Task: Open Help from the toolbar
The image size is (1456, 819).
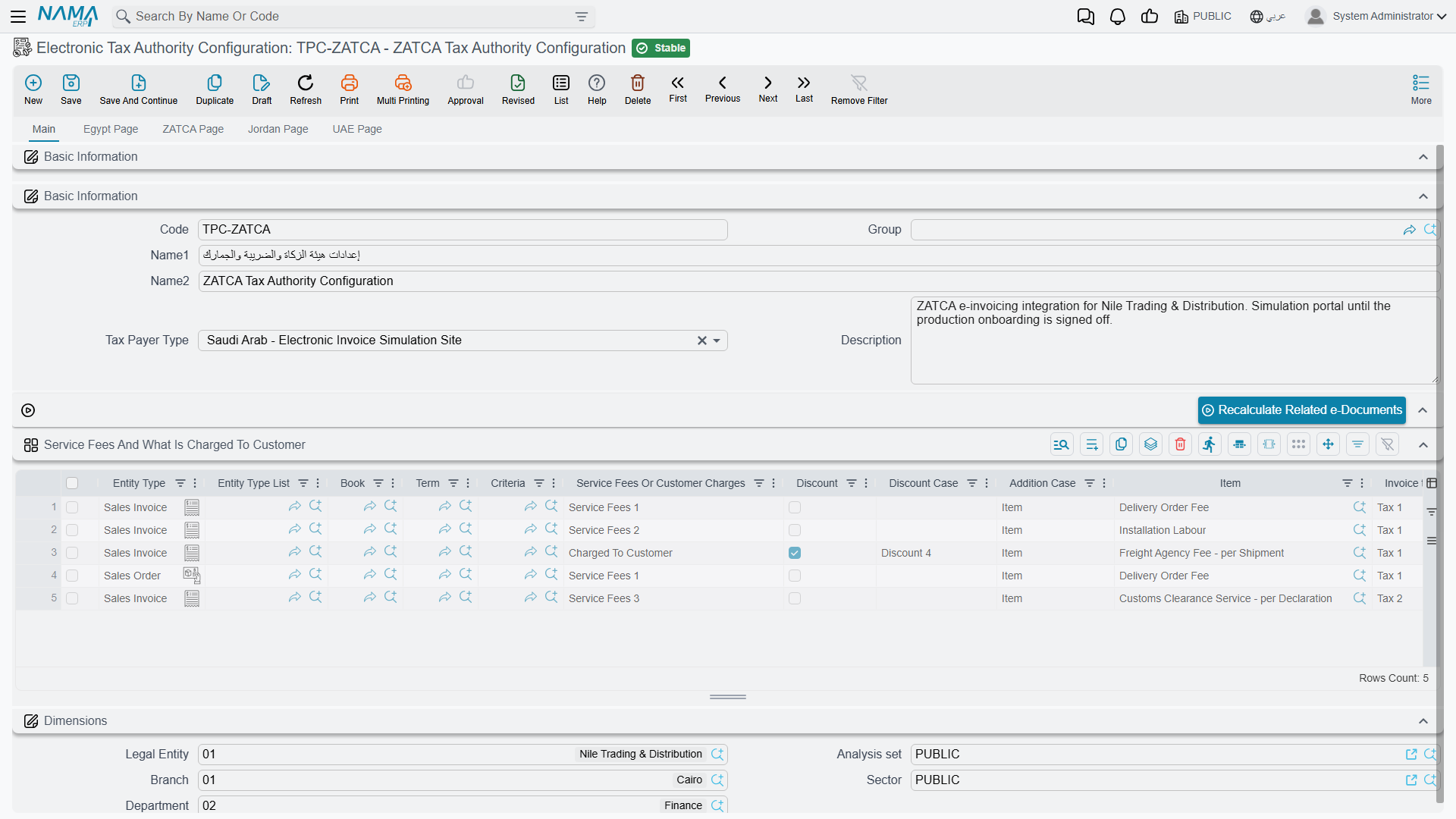Action: click(597, 89)
